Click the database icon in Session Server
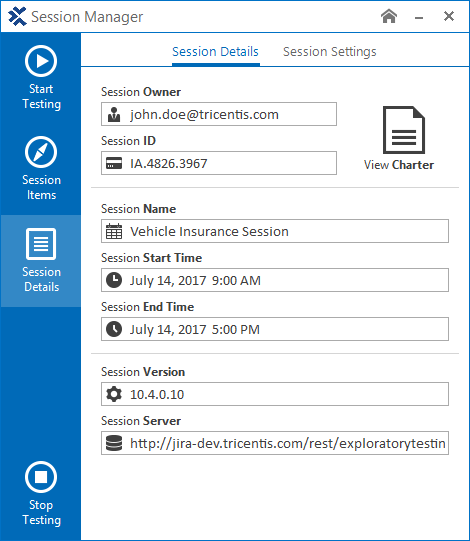This screenshot has width=470, height=541. [114, 443]
